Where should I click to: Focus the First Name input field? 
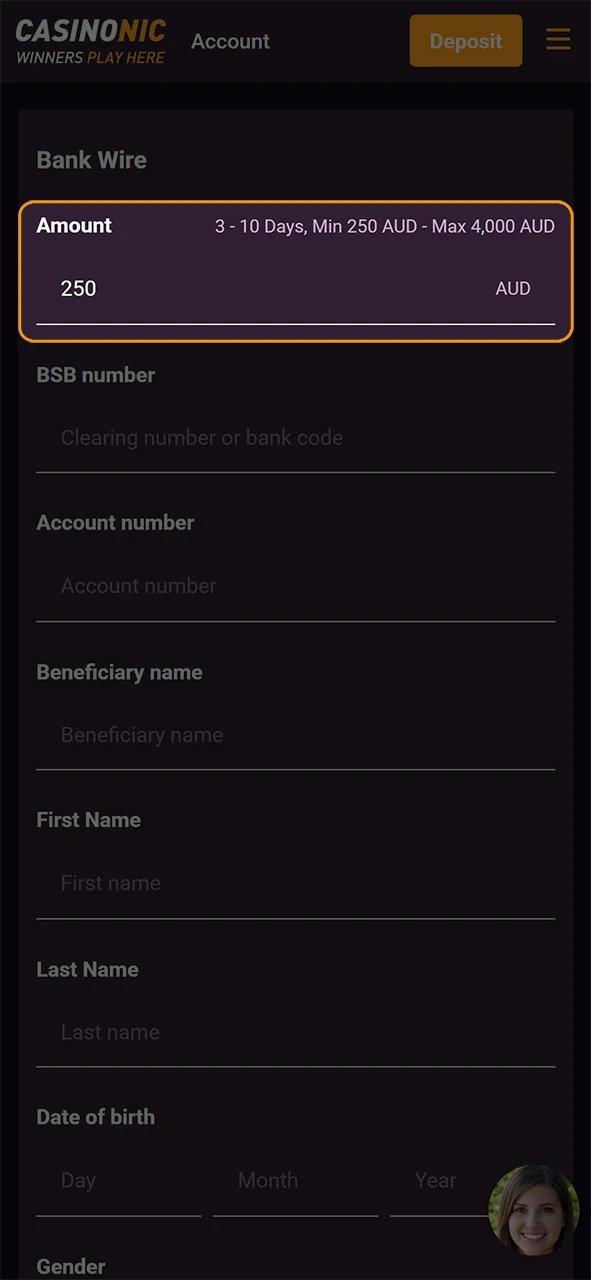tap(295, 883)
